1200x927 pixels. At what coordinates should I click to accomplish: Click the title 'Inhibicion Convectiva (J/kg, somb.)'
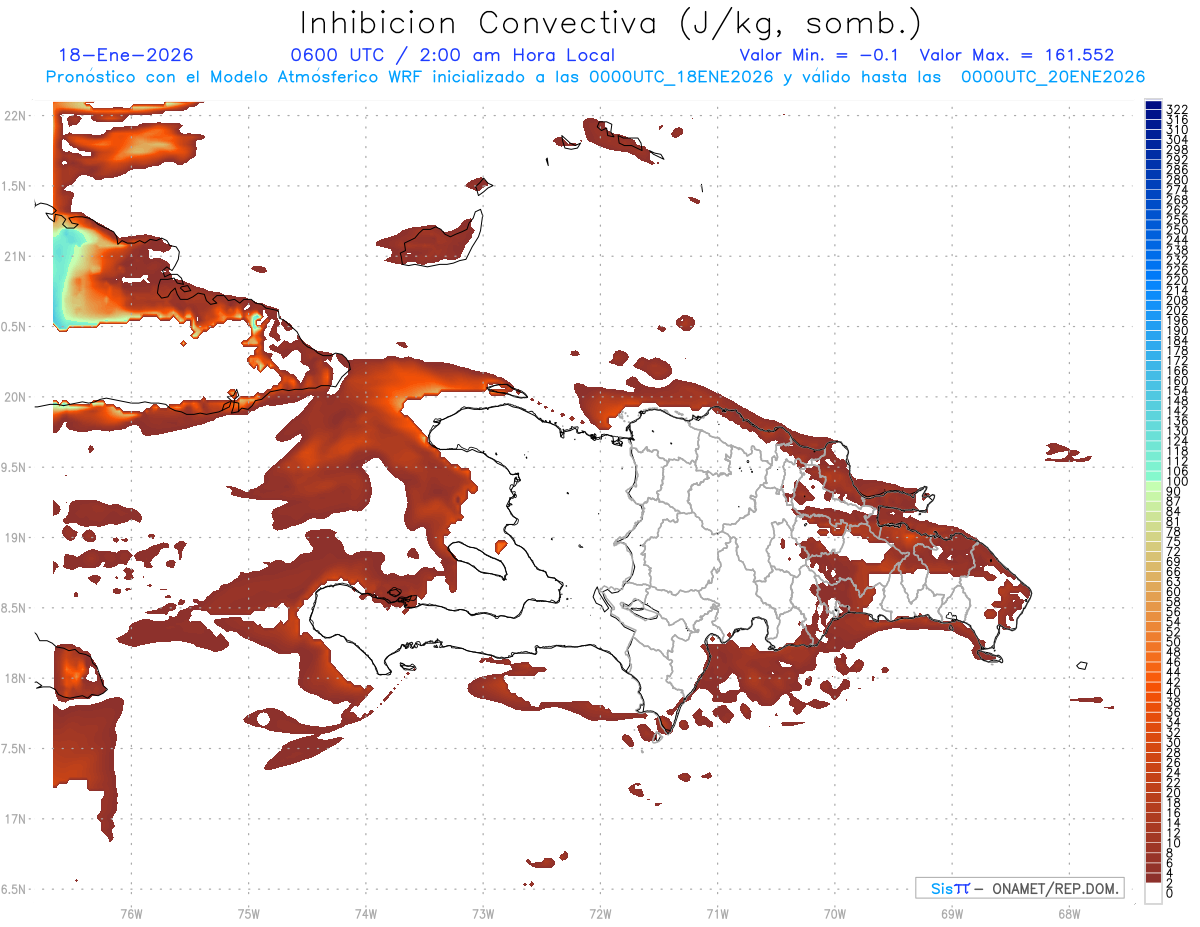coord(611,23)
